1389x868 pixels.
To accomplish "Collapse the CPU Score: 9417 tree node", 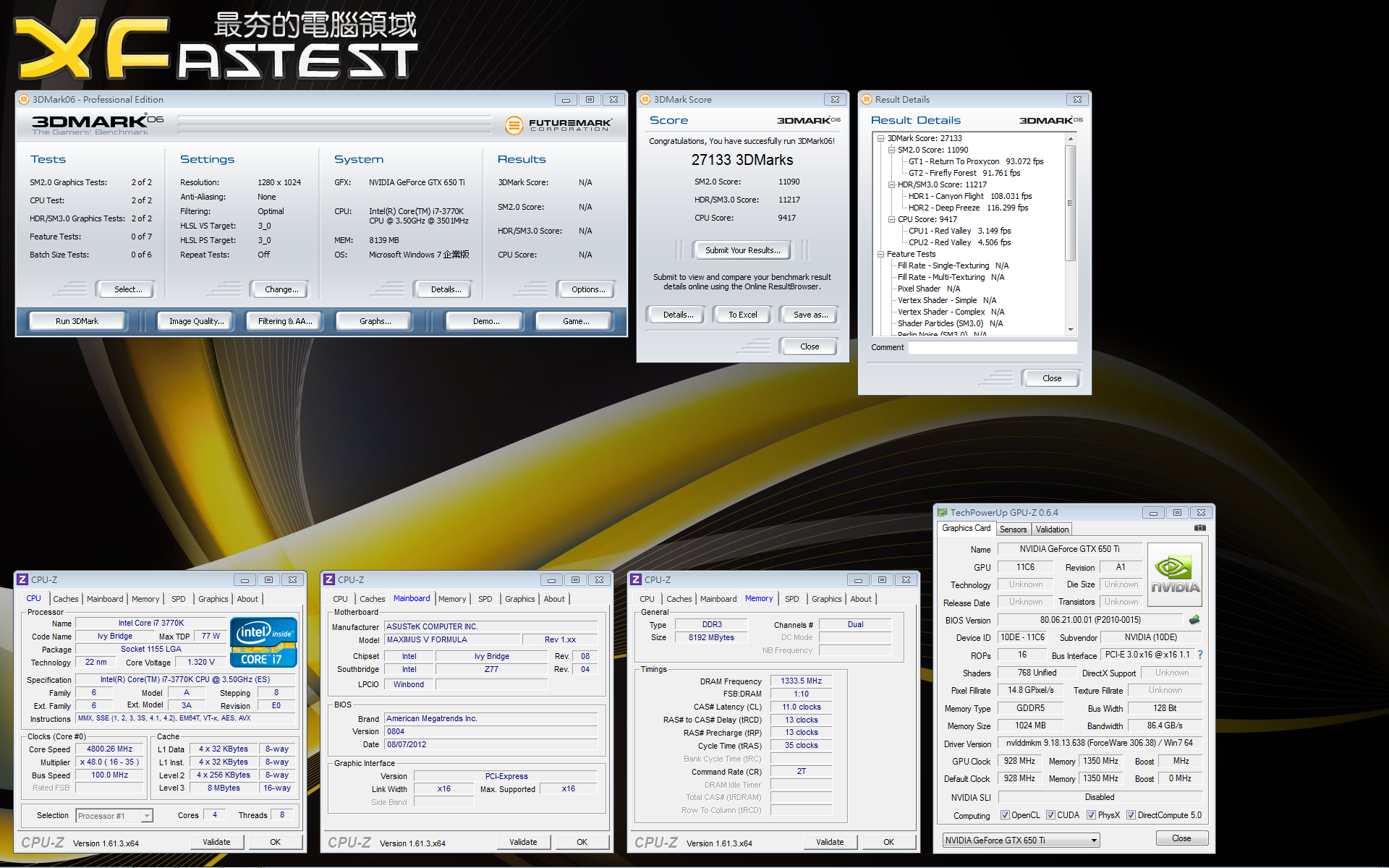I will [x=892, y=219].
